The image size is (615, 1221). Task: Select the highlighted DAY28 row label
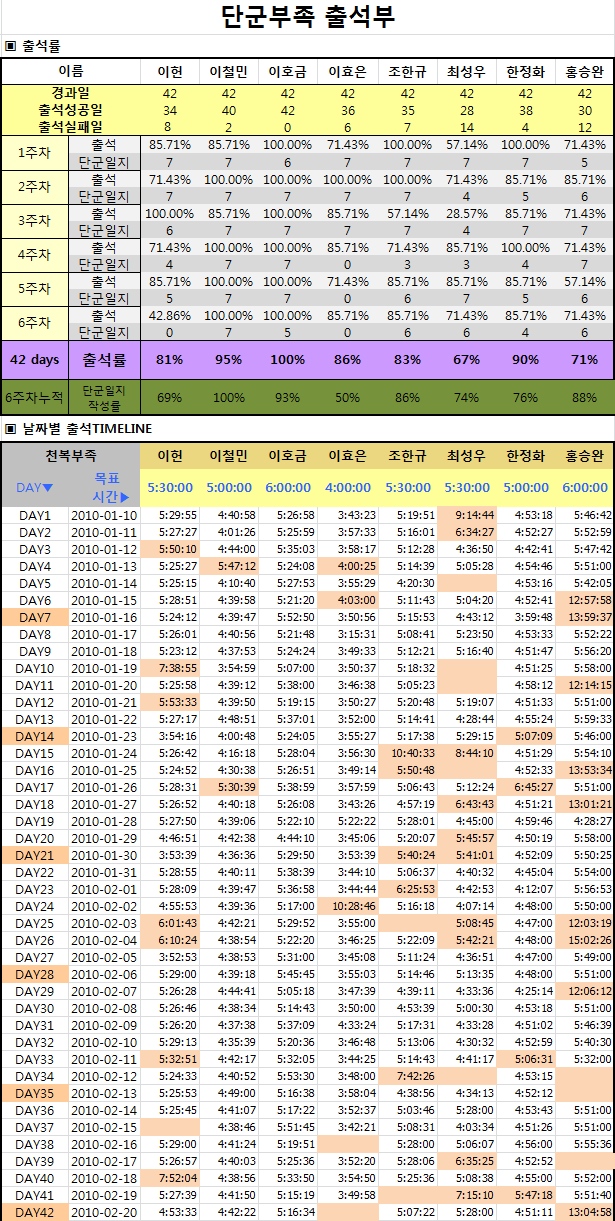35,974
